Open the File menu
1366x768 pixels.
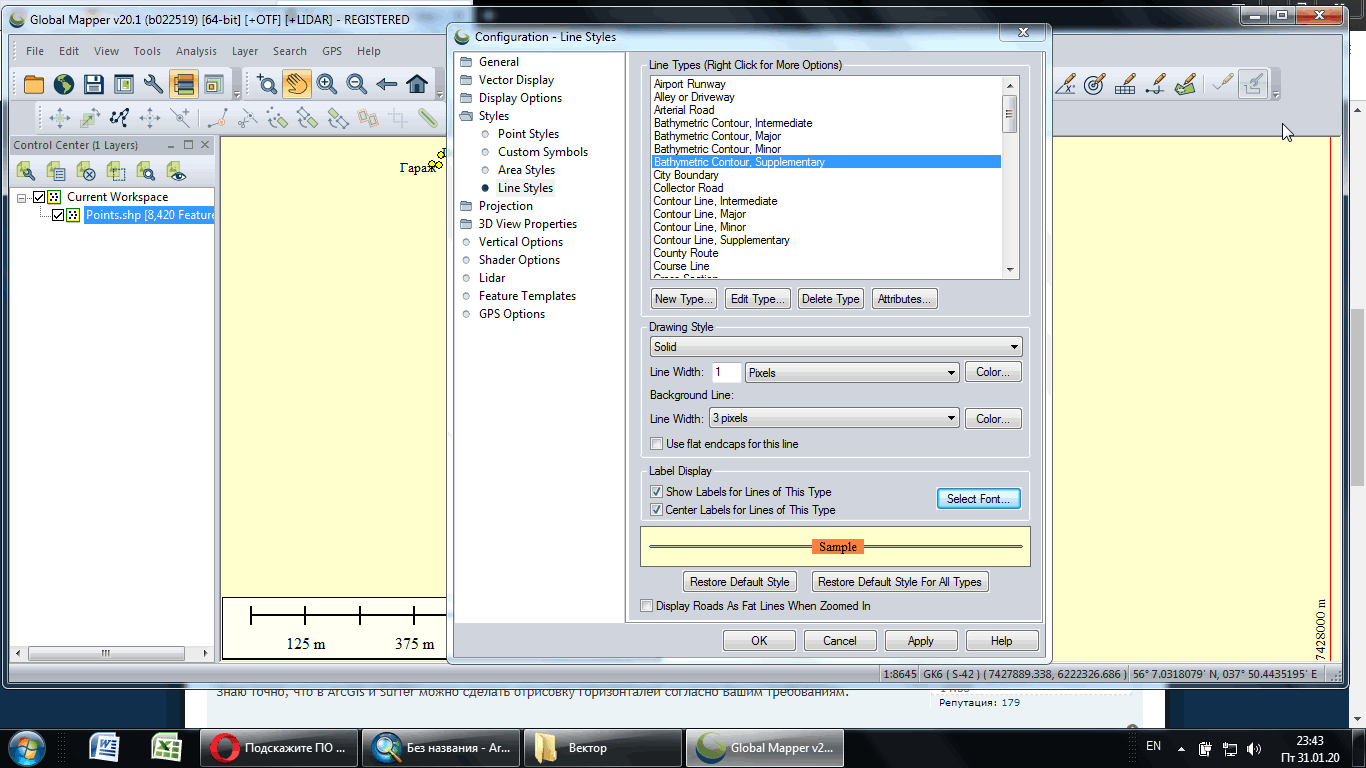[35, 51]
